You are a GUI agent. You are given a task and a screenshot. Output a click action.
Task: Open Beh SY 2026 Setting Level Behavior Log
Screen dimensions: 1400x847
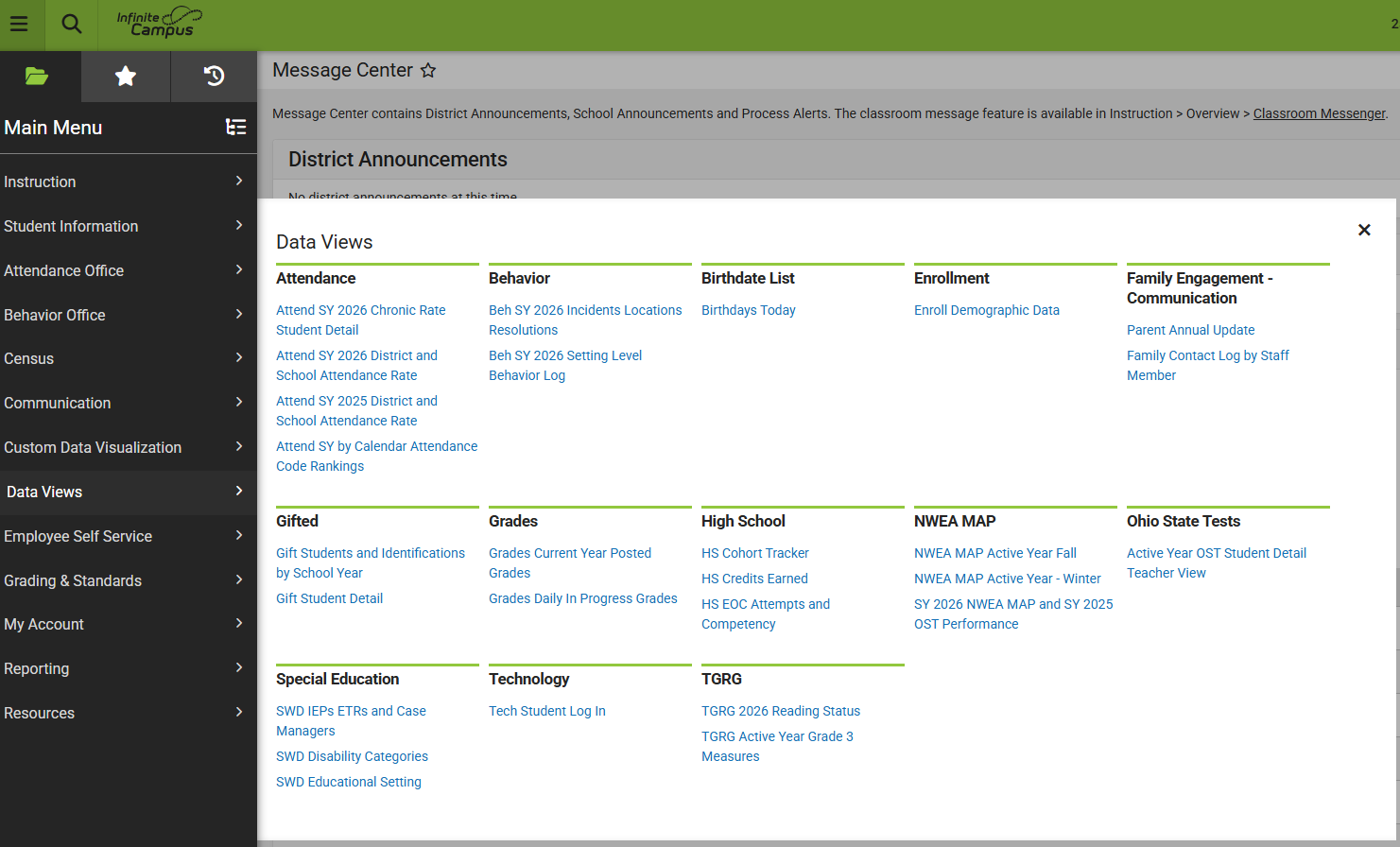[565, 365]
